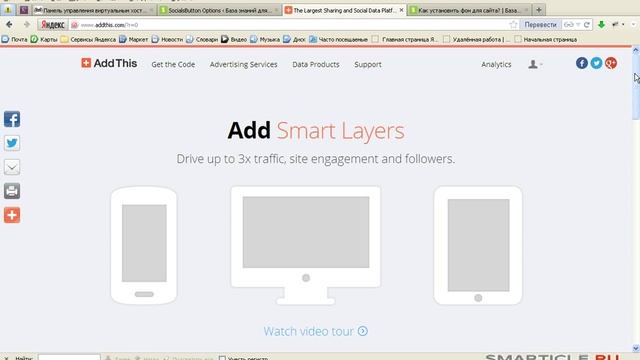Toggle the Учесть регистр checkbox
This screenshot has width=640, height=360.
[x=222, y=358]
